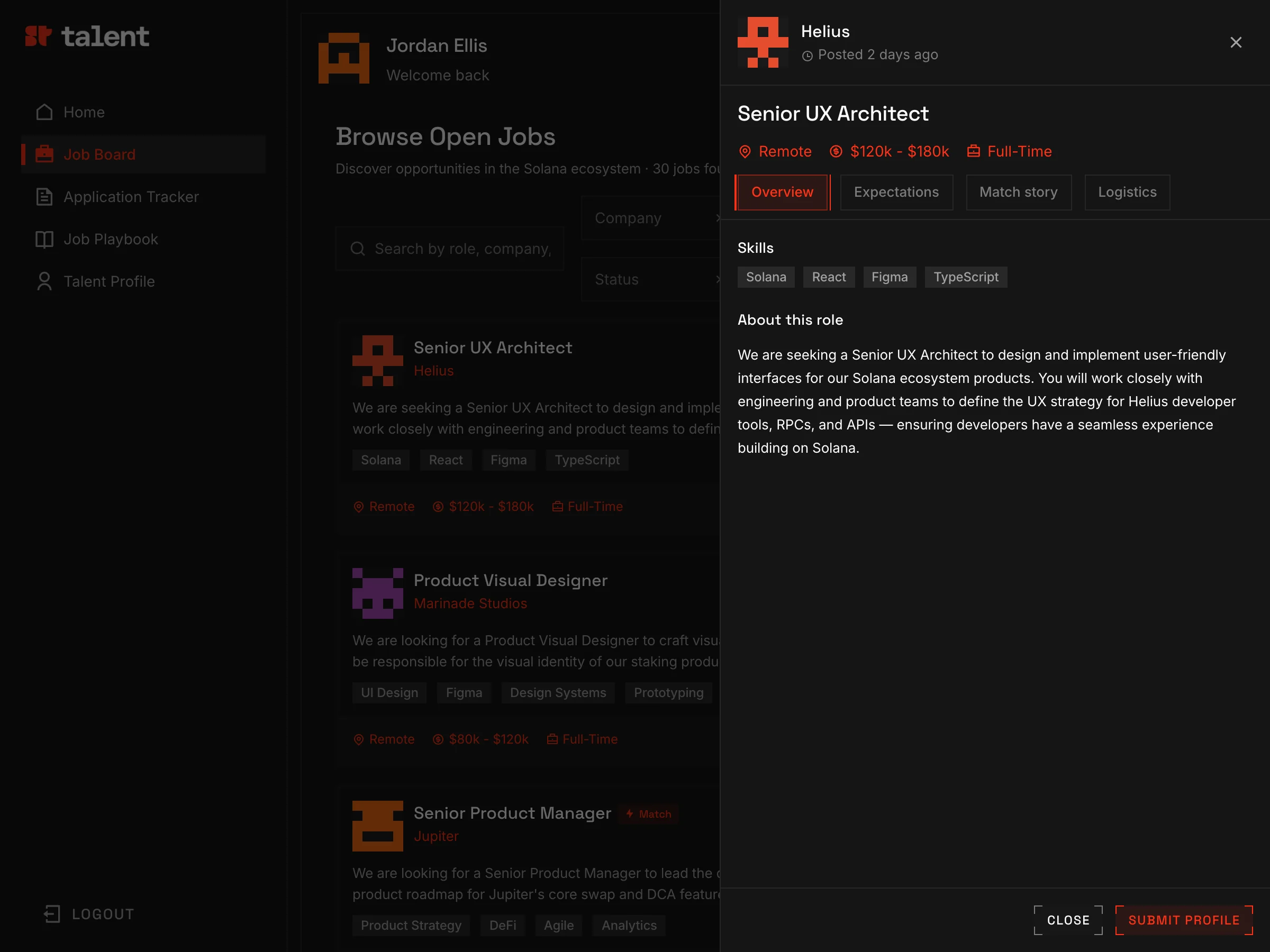
Task: Open Product Visual Designer job title
Action: (511, 580)
